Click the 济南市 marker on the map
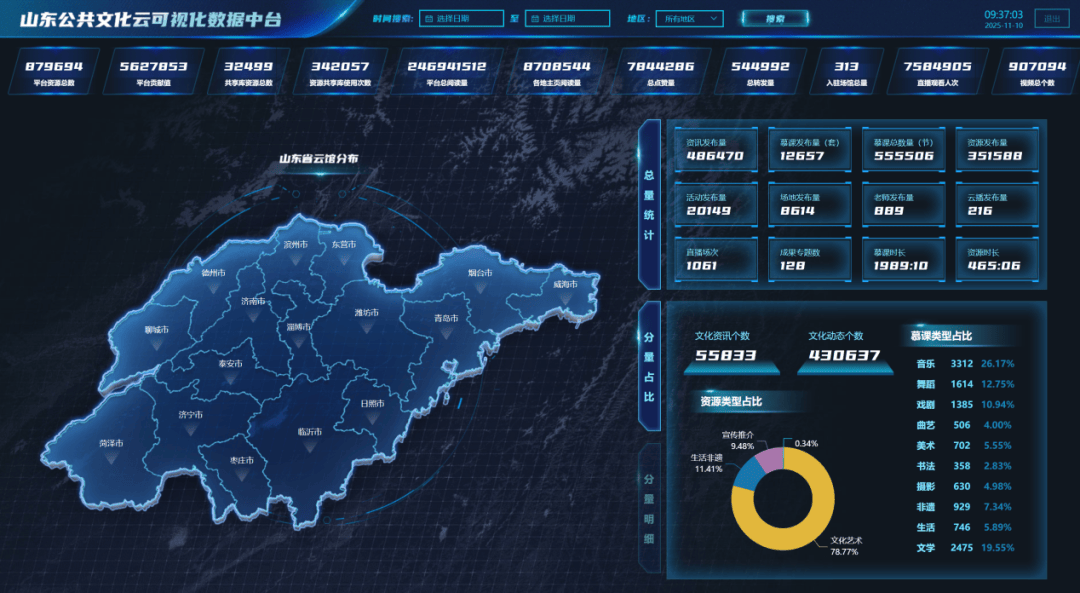1080x593 pixels. click(x=253, y=312)
